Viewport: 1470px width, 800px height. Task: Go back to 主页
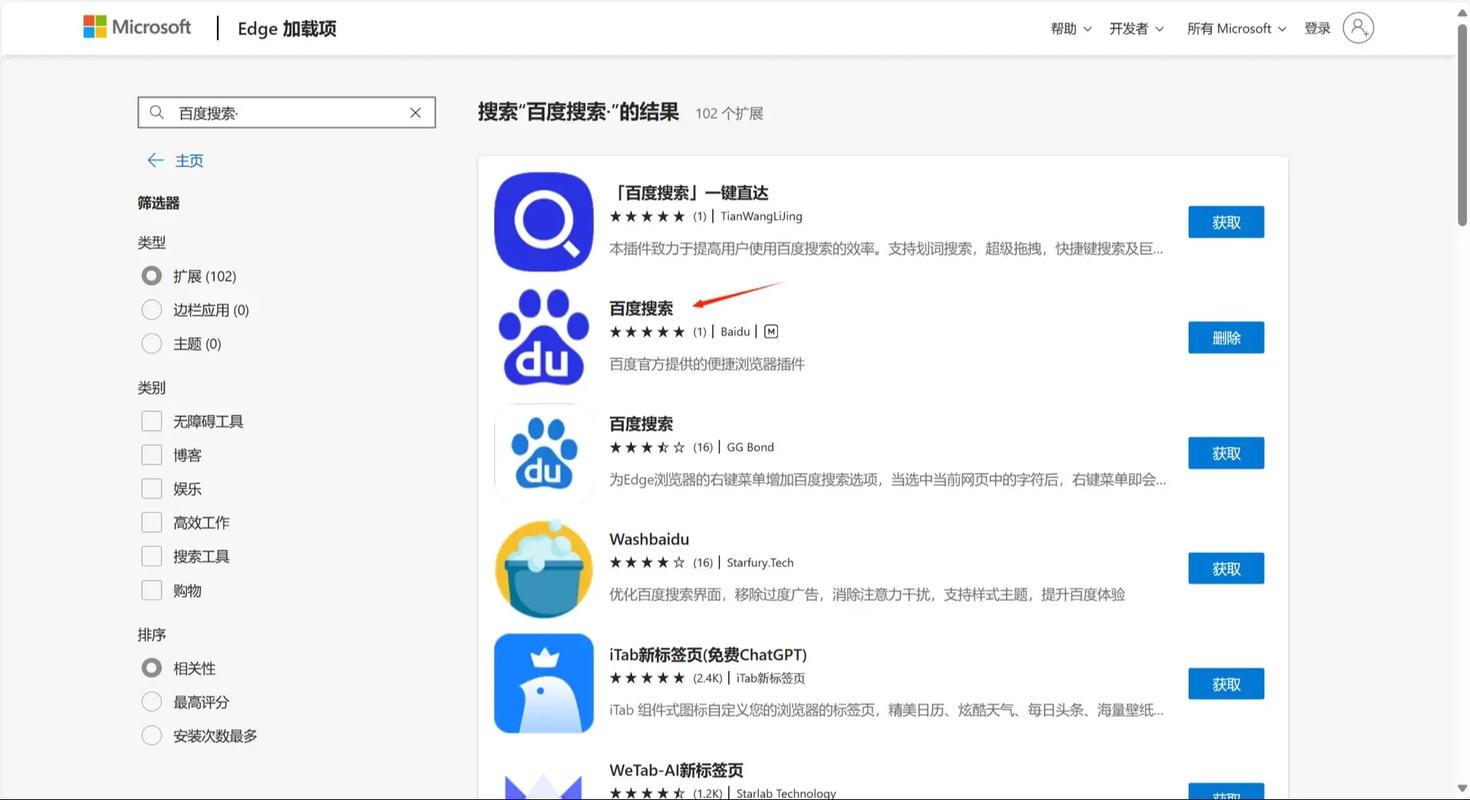click(x=189, y=160)
